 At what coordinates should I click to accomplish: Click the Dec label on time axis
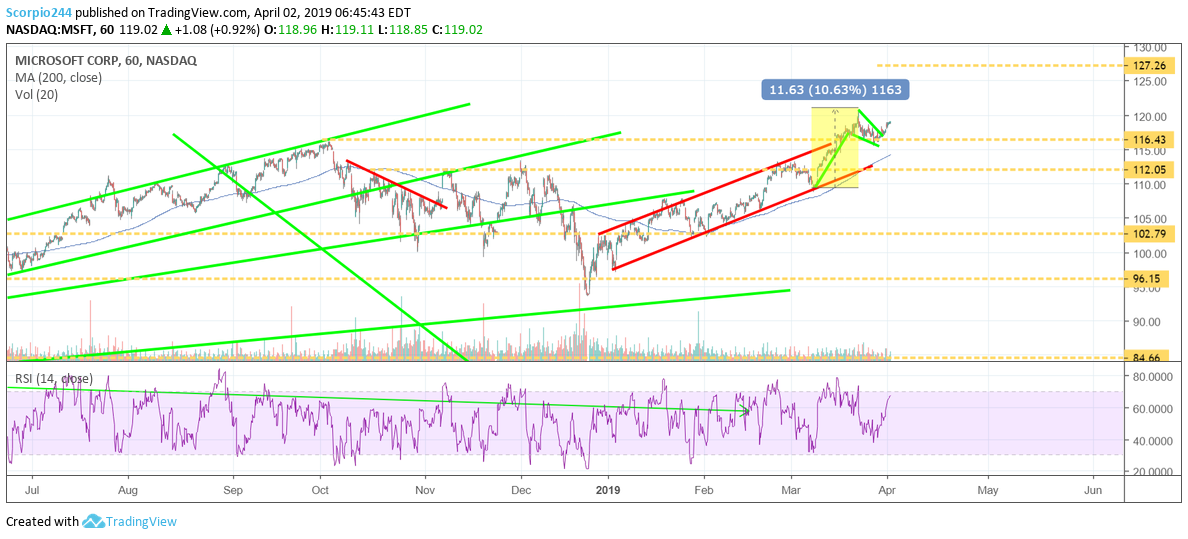click(521, 490)
